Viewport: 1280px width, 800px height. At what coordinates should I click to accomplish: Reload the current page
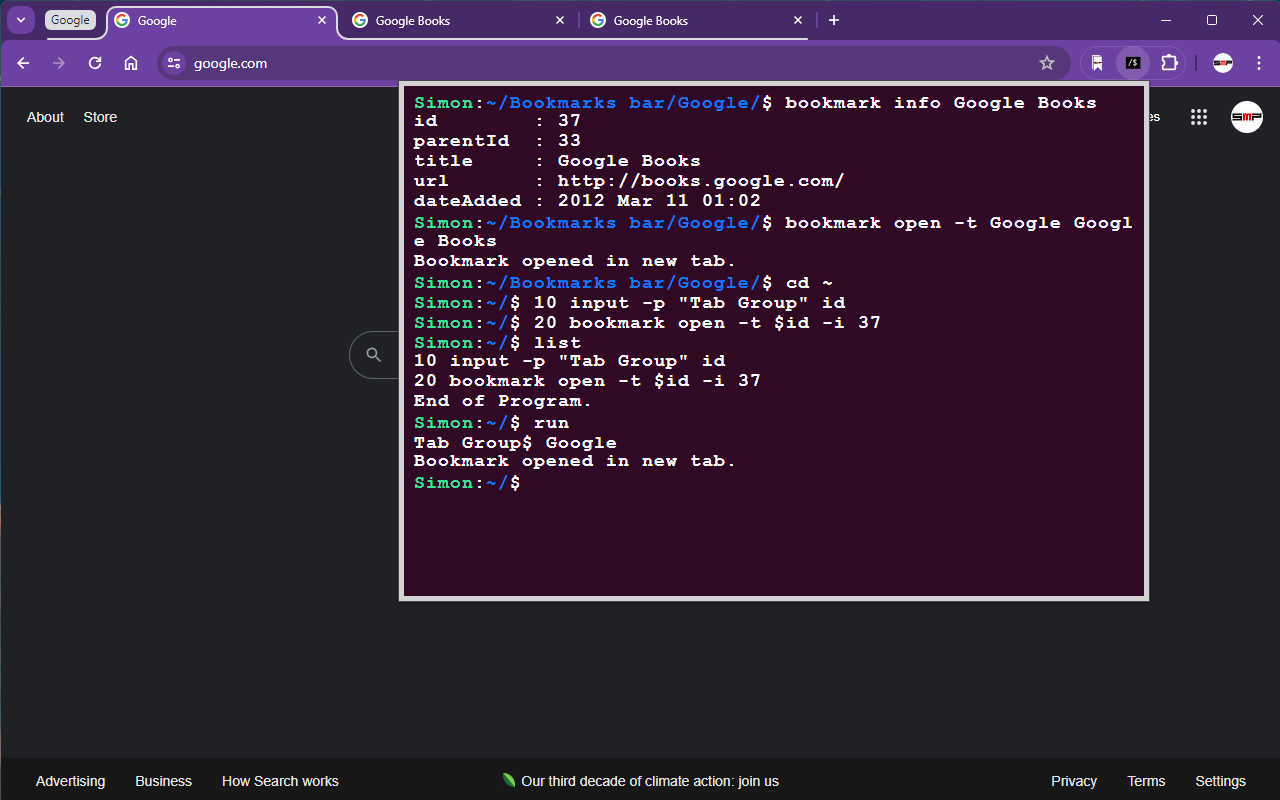point(95,63)
